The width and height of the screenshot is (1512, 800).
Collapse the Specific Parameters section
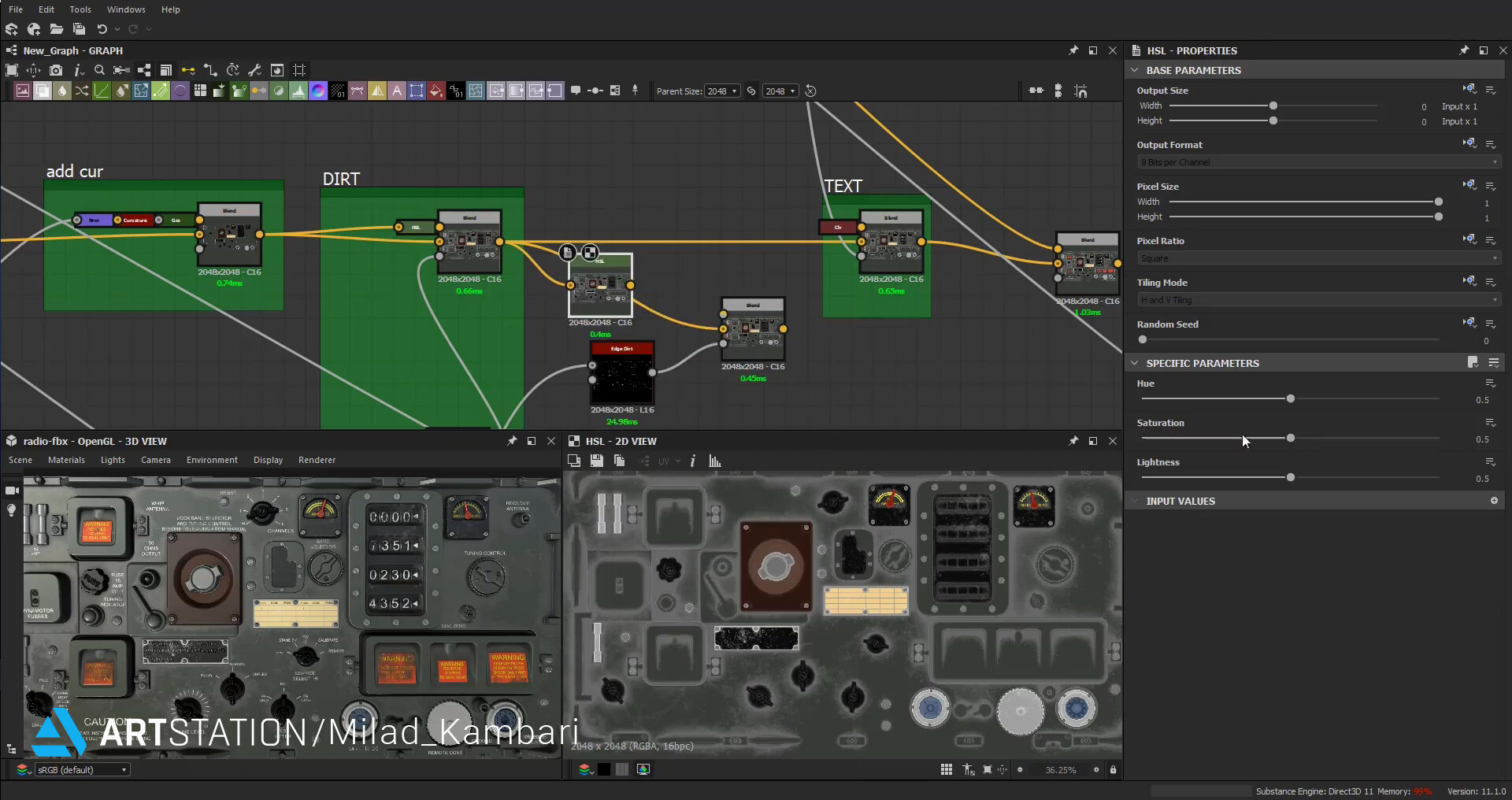[x=1135, y=363]
